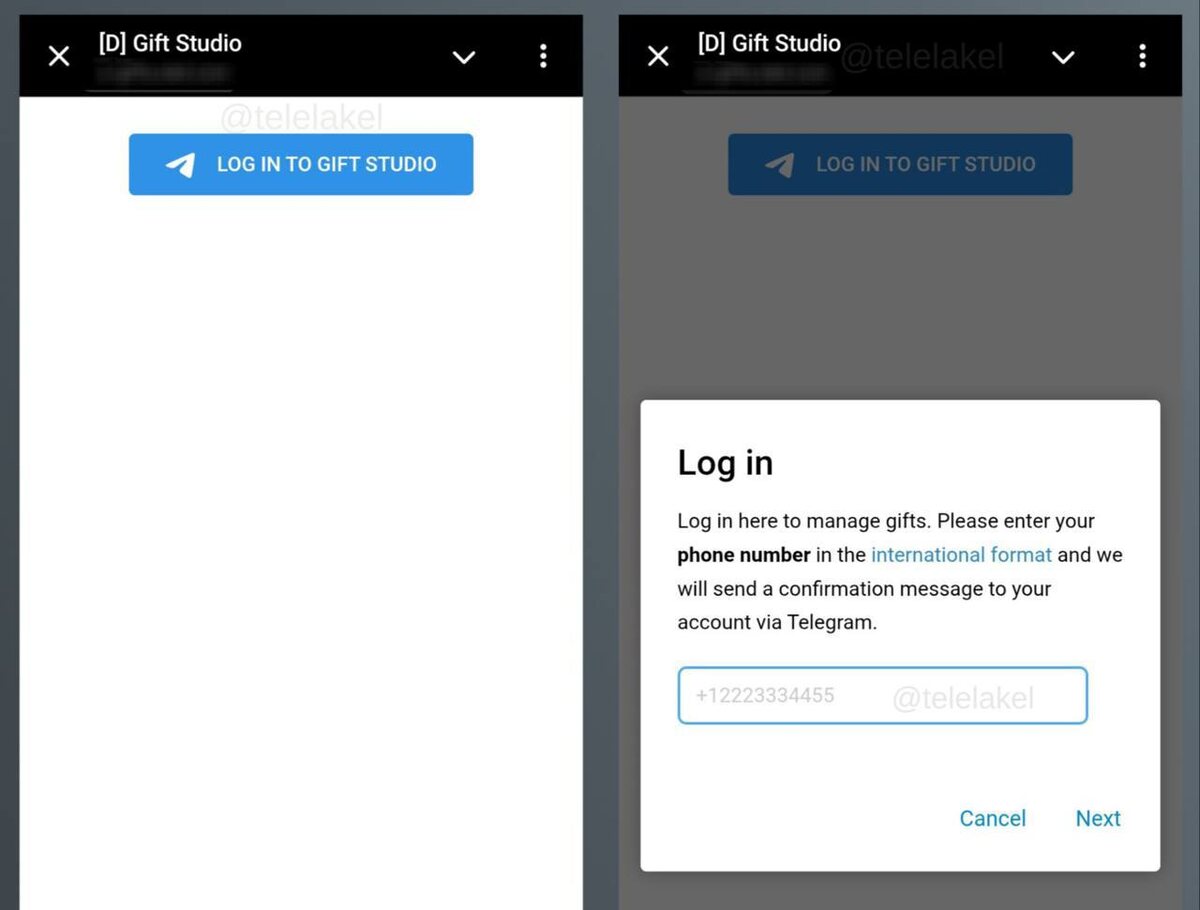Image resolution: width=1200 pixels, height=910 pixels.
Task: Focus the phone number input field
Action: coord(882,696)
